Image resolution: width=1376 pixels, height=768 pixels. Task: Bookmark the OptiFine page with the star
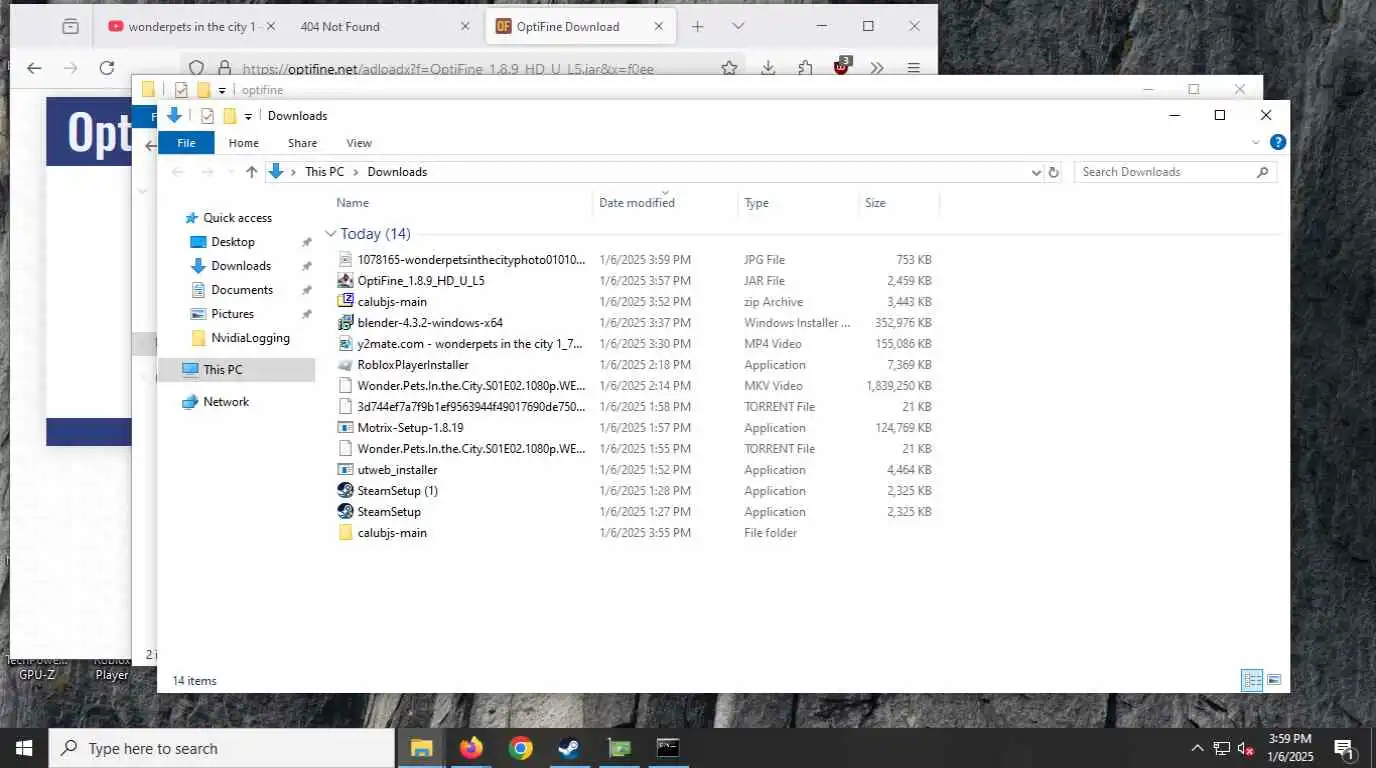[x=730, y=68]
